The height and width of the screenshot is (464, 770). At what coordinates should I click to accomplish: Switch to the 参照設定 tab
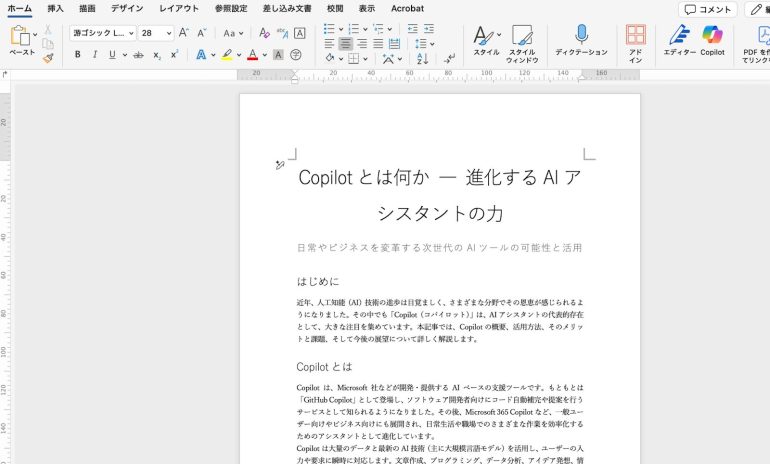[231, 8]
